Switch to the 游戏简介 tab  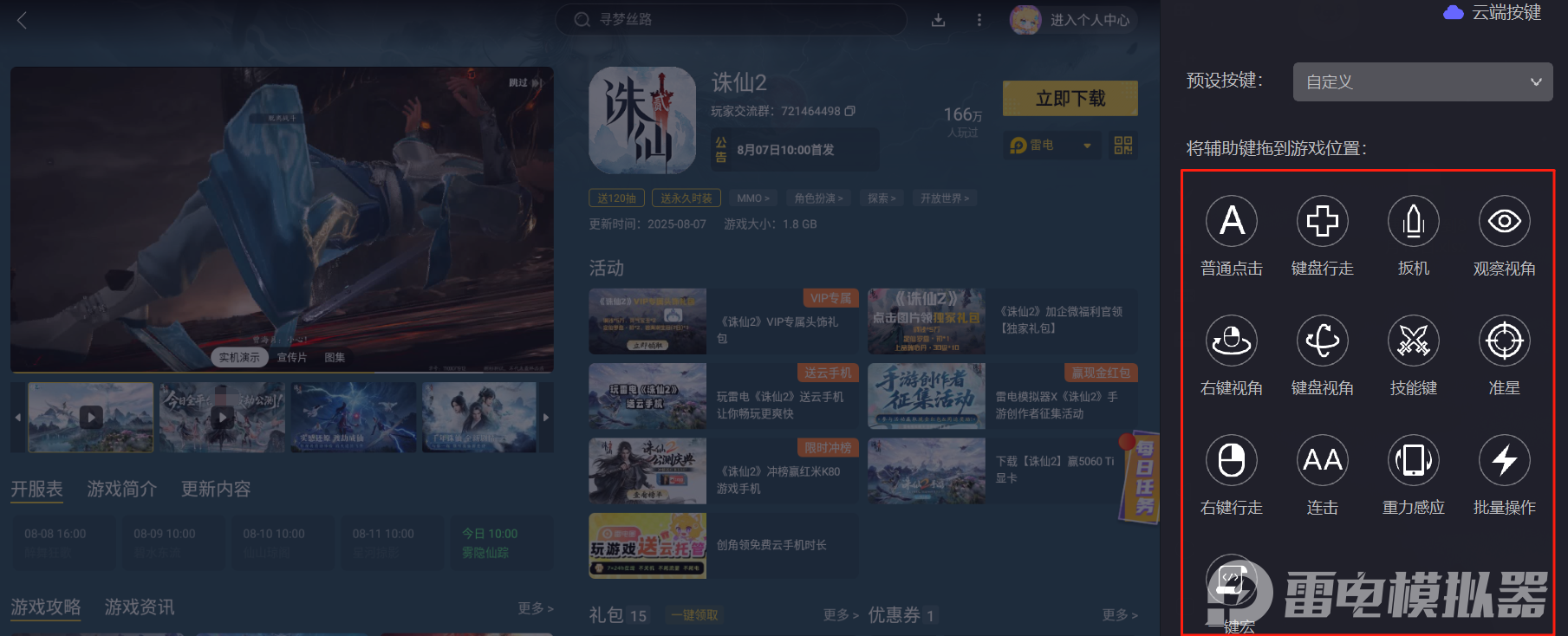point(122,489)
